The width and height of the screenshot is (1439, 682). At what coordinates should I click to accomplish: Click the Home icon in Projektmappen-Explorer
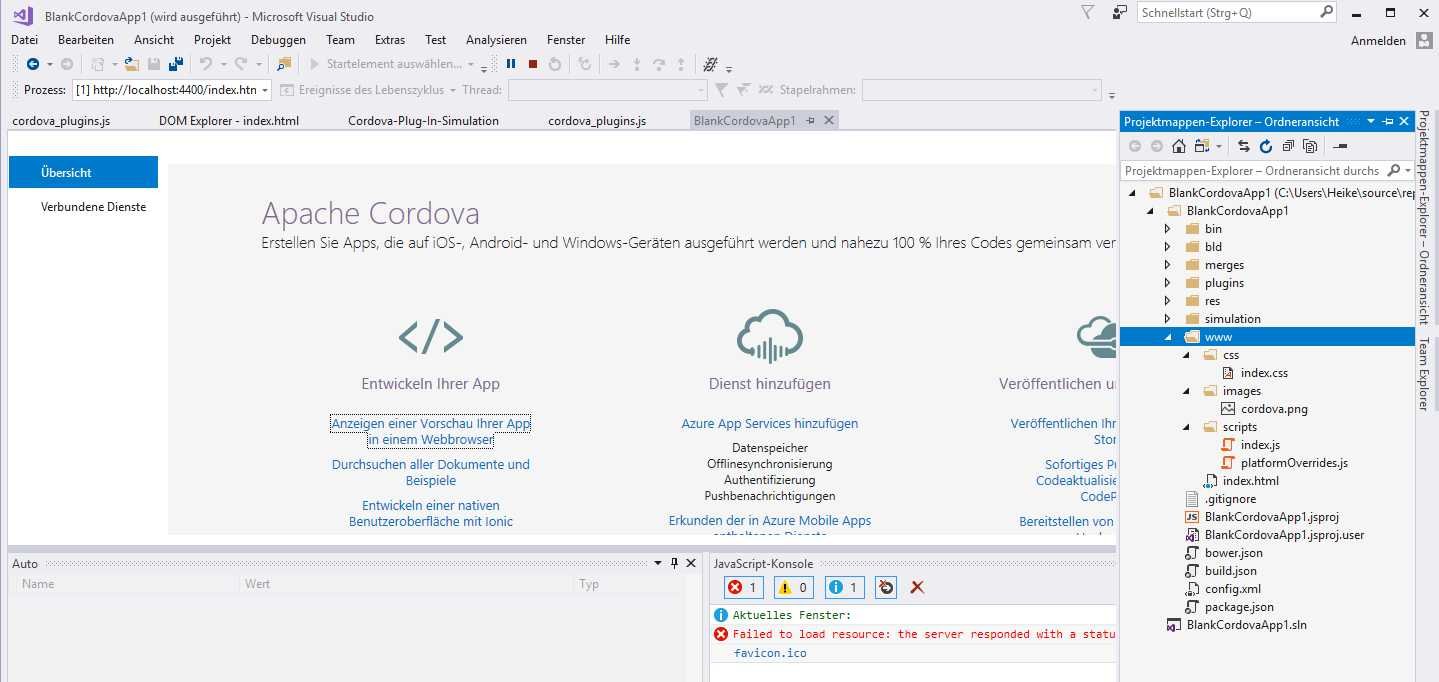pos(1179,146)
